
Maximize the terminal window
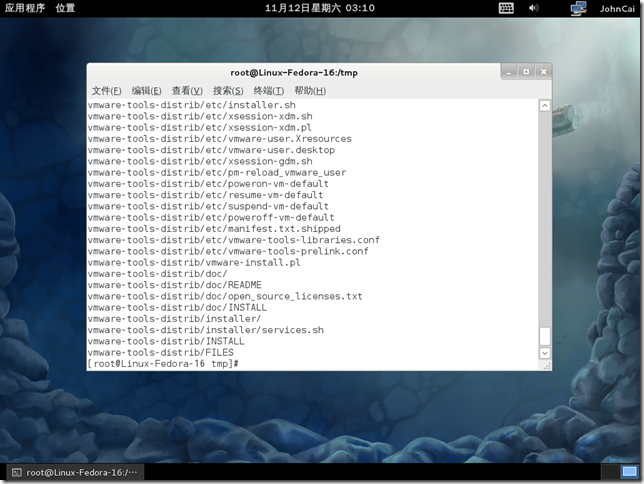coord(526,72)
